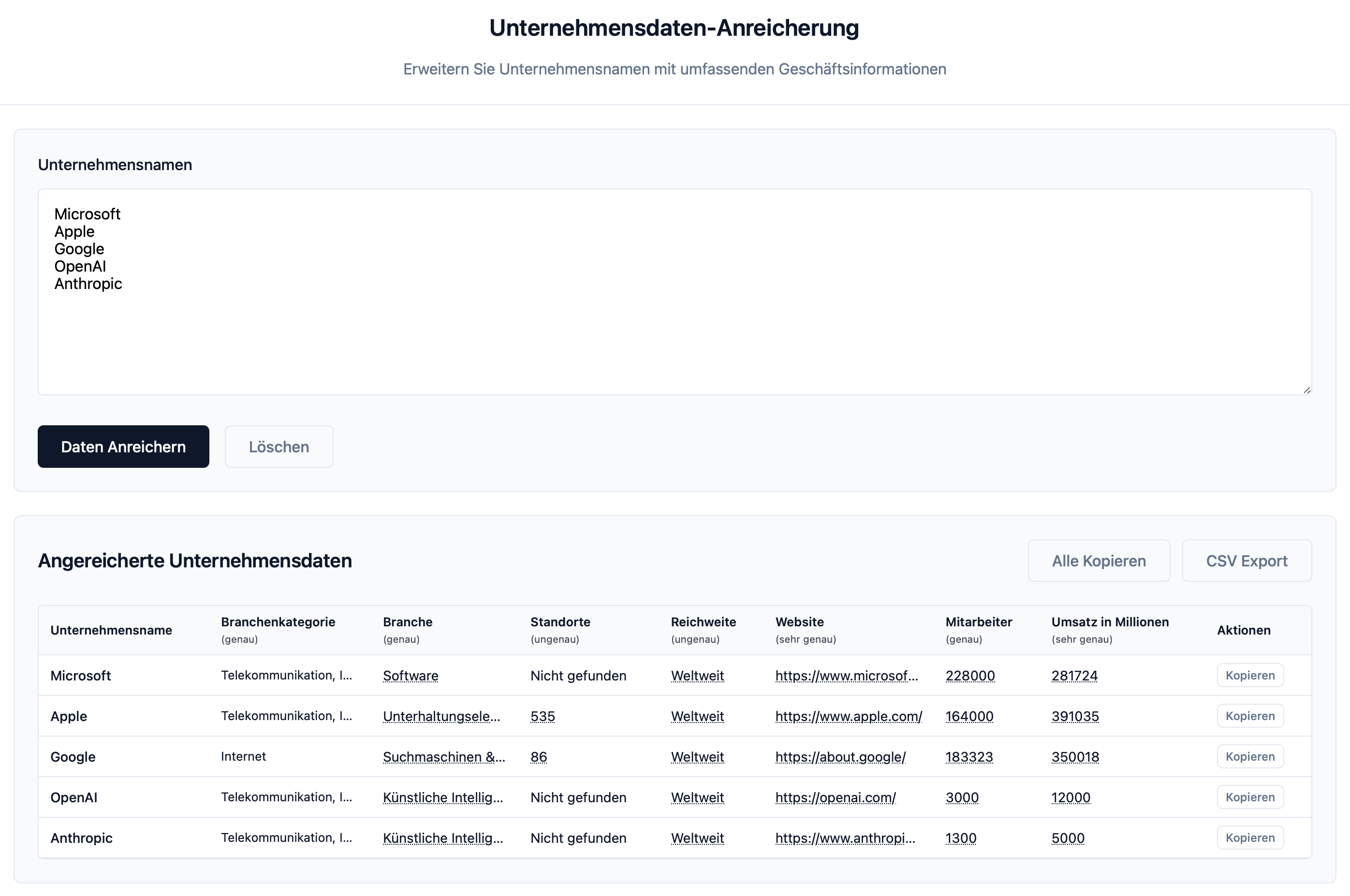The width and height of the screenshot is (1350, 896).
Task: Export results via CSV Export
Action: (x=1246, y=561)
